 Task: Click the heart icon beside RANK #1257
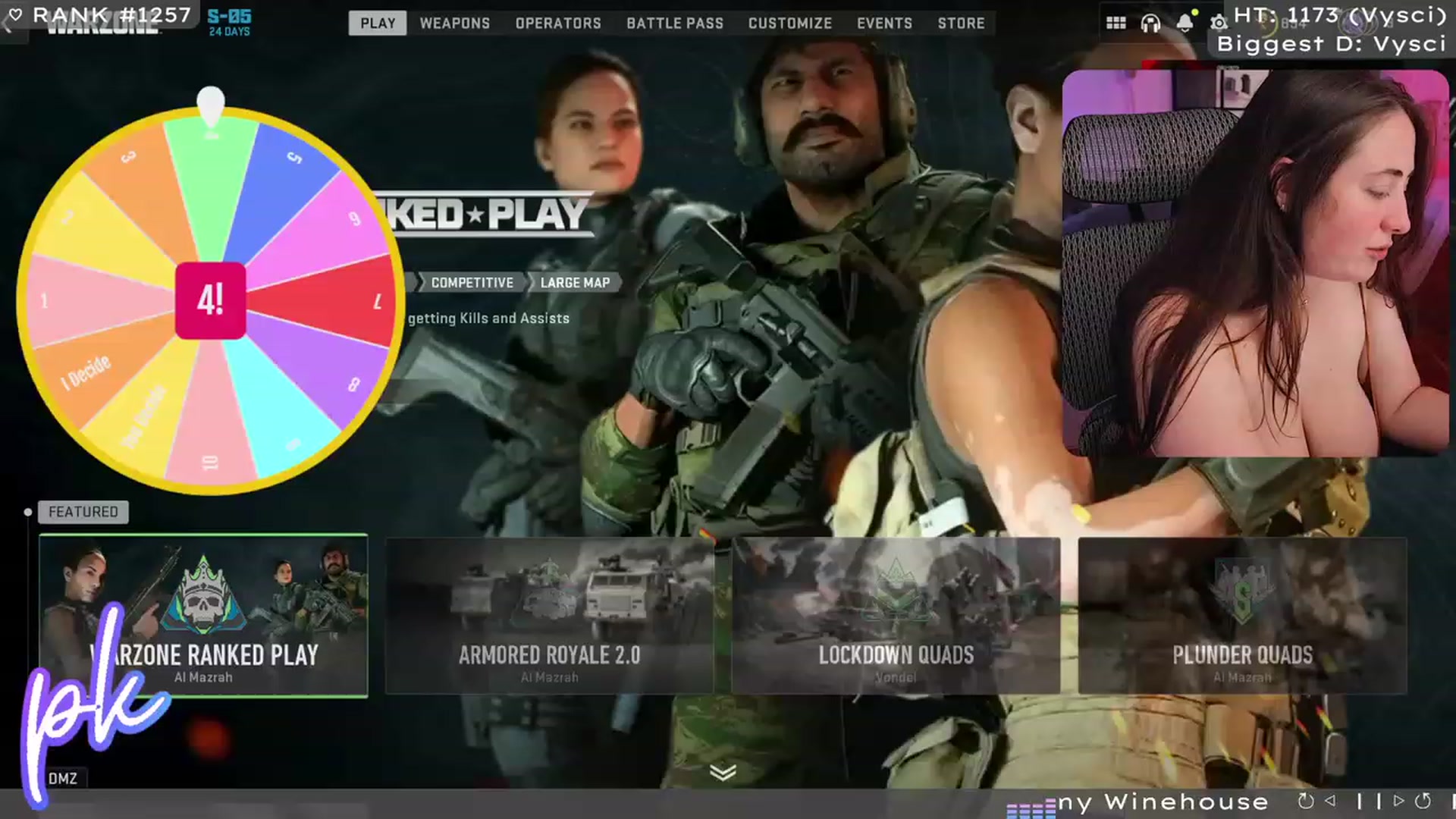15,14
